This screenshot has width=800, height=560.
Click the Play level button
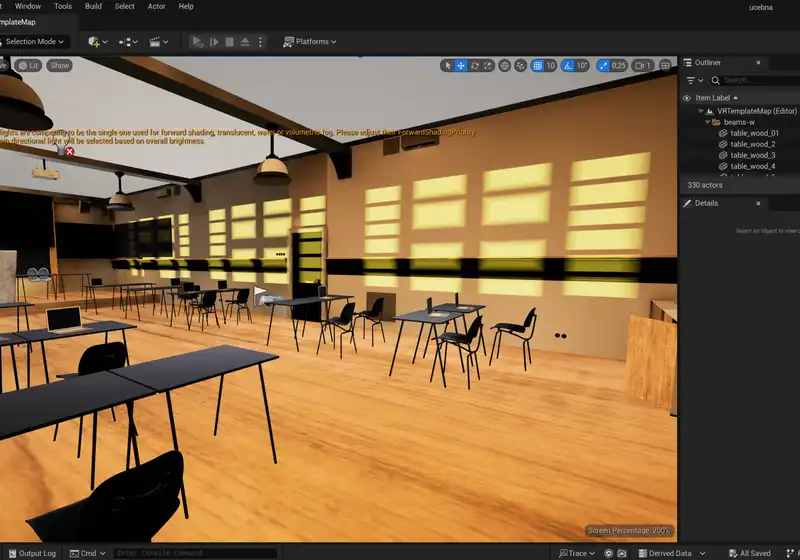click(x=197, y=42)
